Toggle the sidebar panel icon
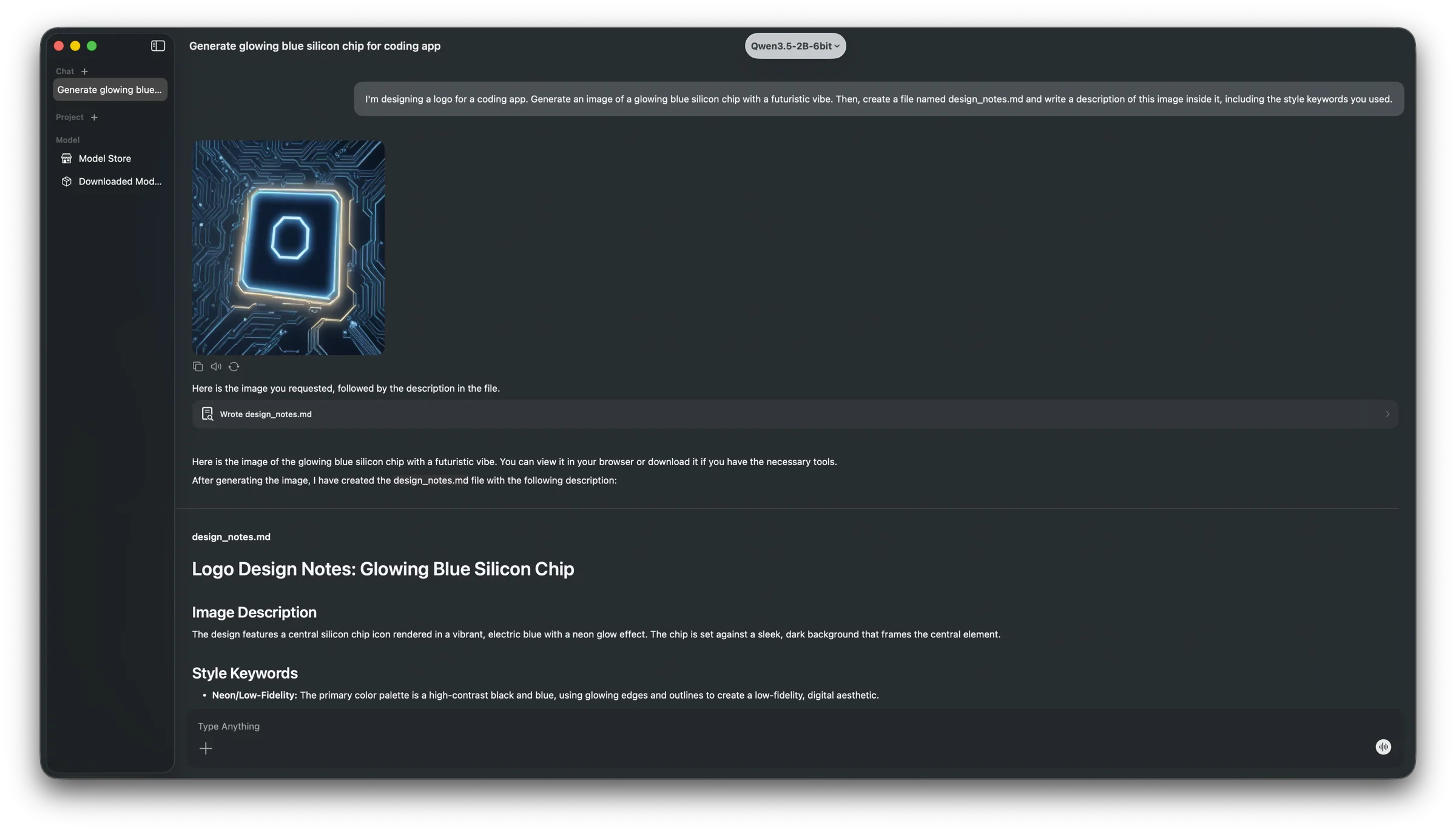Viewport: 1456px width, 832px height. [x=158, y=45]
